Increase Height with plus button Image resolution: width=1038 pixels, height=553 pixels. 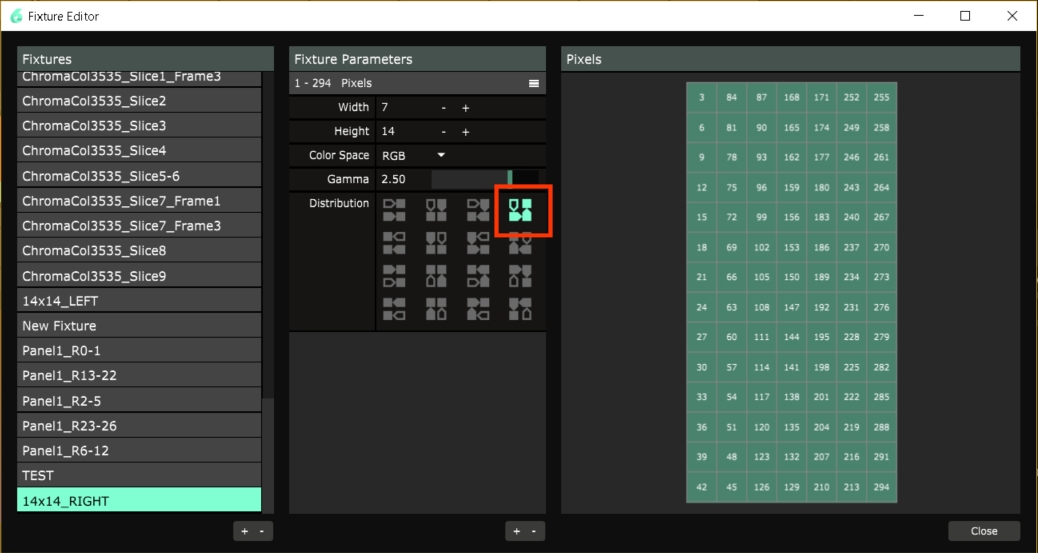465,132
